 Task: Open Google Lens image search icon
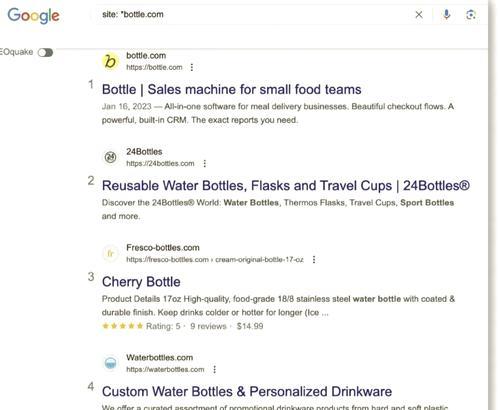pyautogui.click(x=470, y=14)
